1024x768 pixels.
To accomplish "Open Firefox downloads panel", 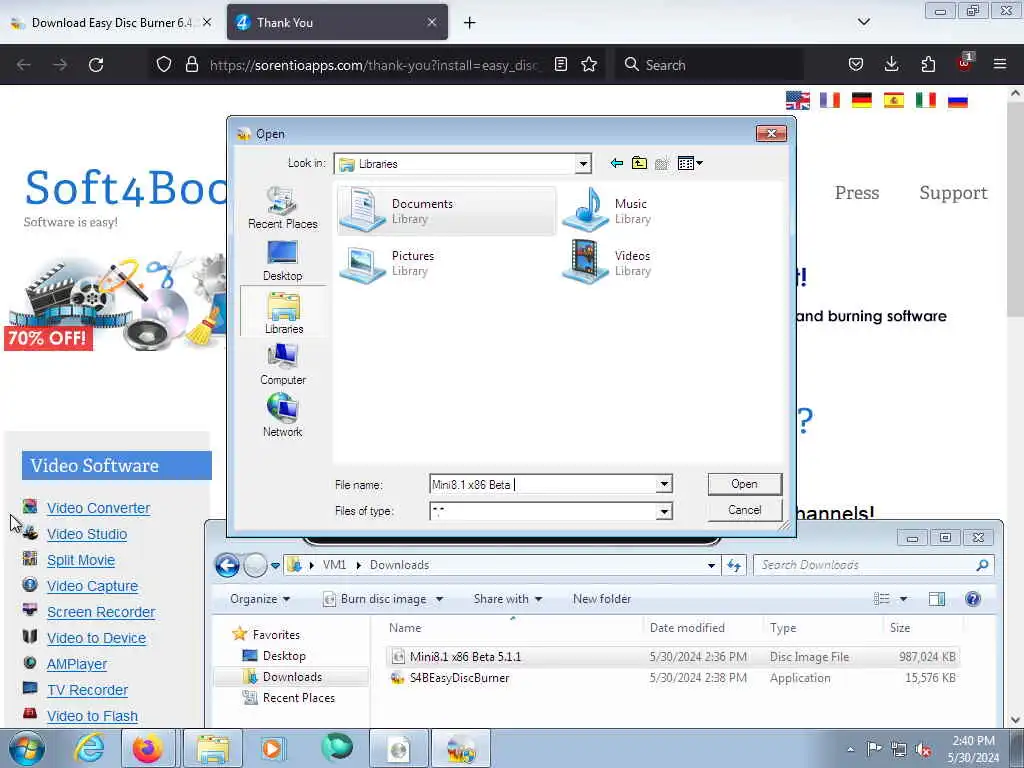I will pos(891,65).
